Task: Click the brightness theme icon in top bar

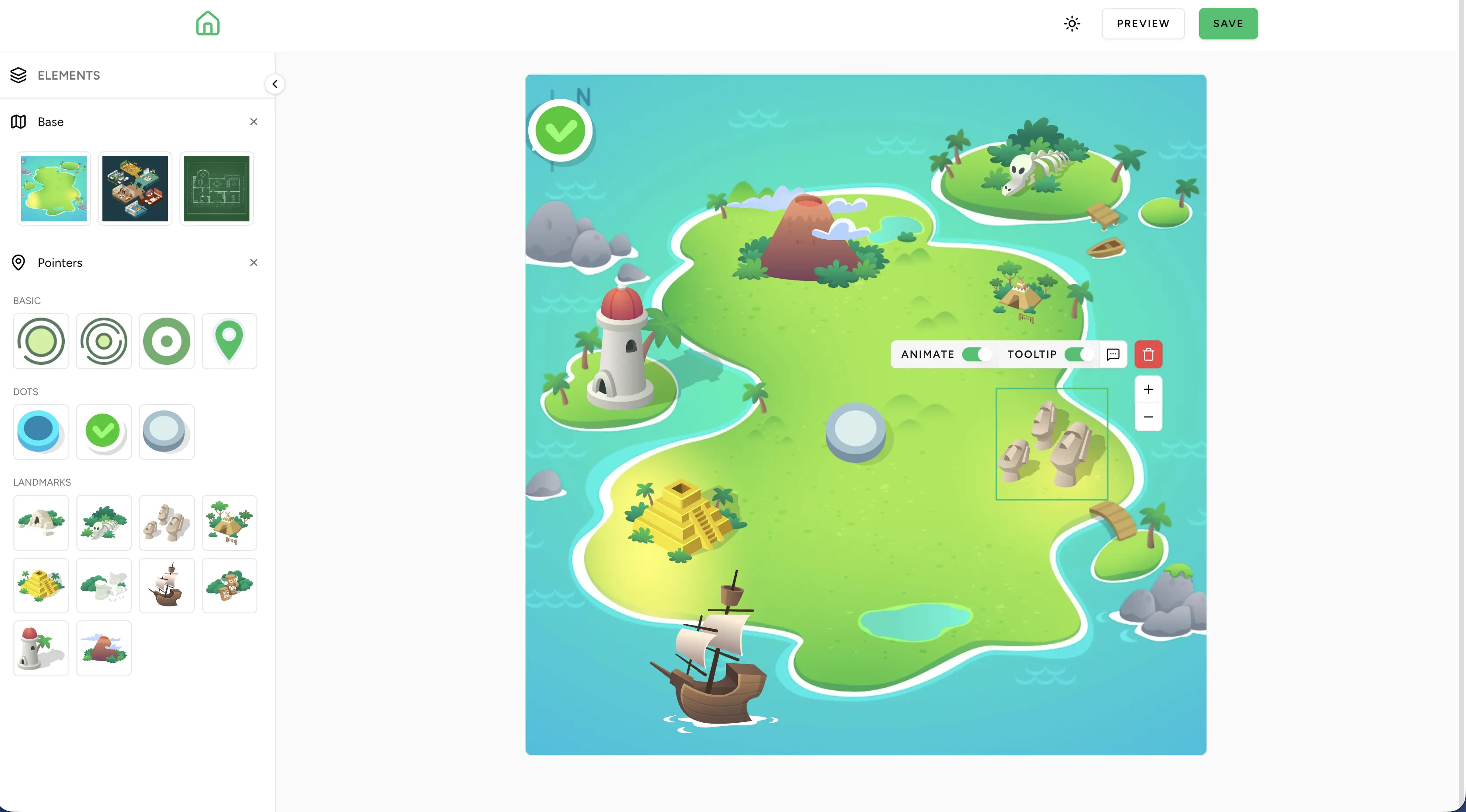Action: (x=1072, y=23)
